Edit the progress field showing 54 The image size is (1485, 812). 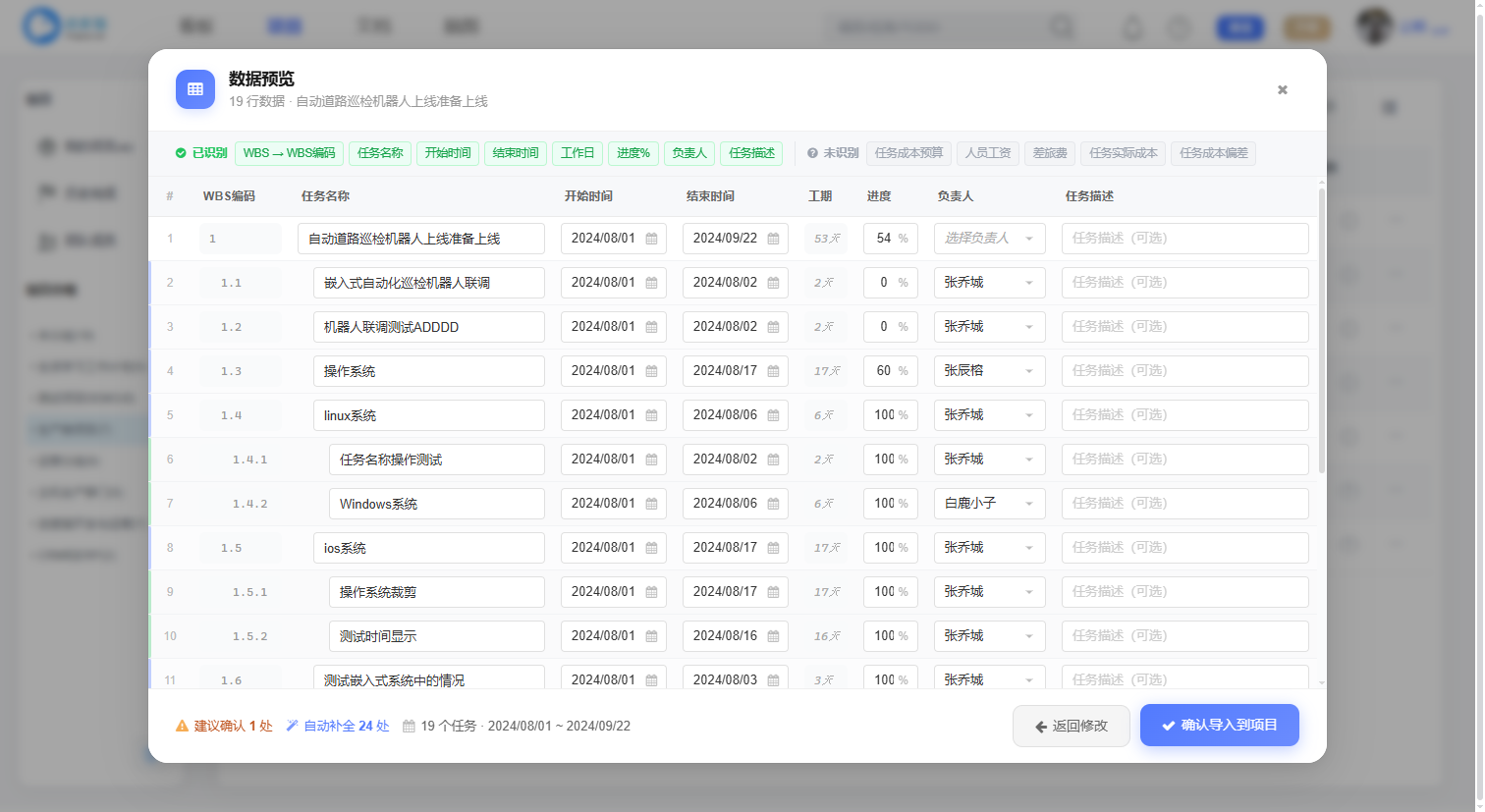[891, 239]
